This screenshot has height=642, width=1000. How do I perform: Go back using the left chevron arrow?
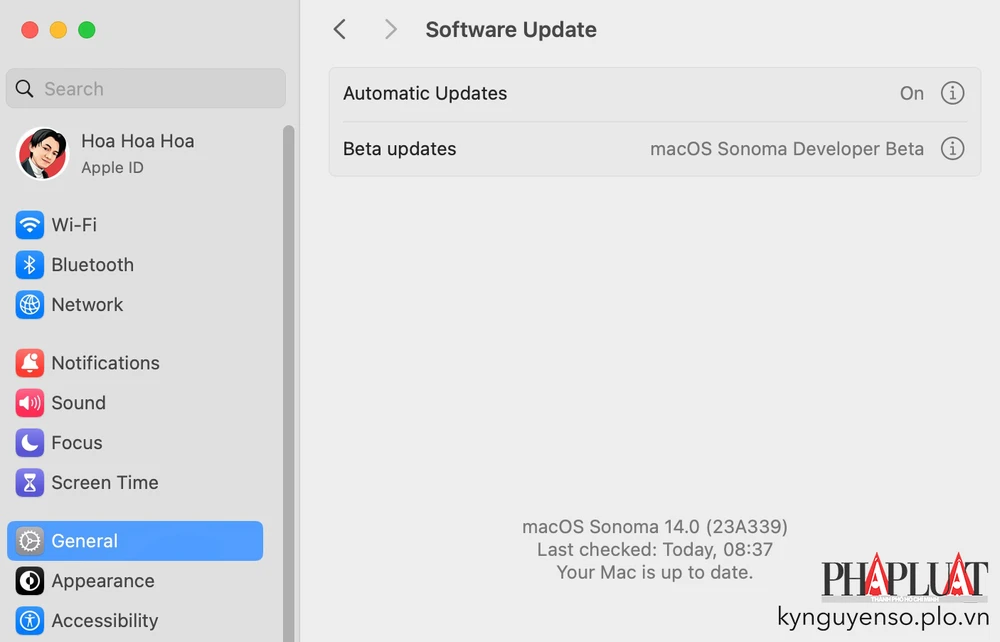click(x=339, y=29)
